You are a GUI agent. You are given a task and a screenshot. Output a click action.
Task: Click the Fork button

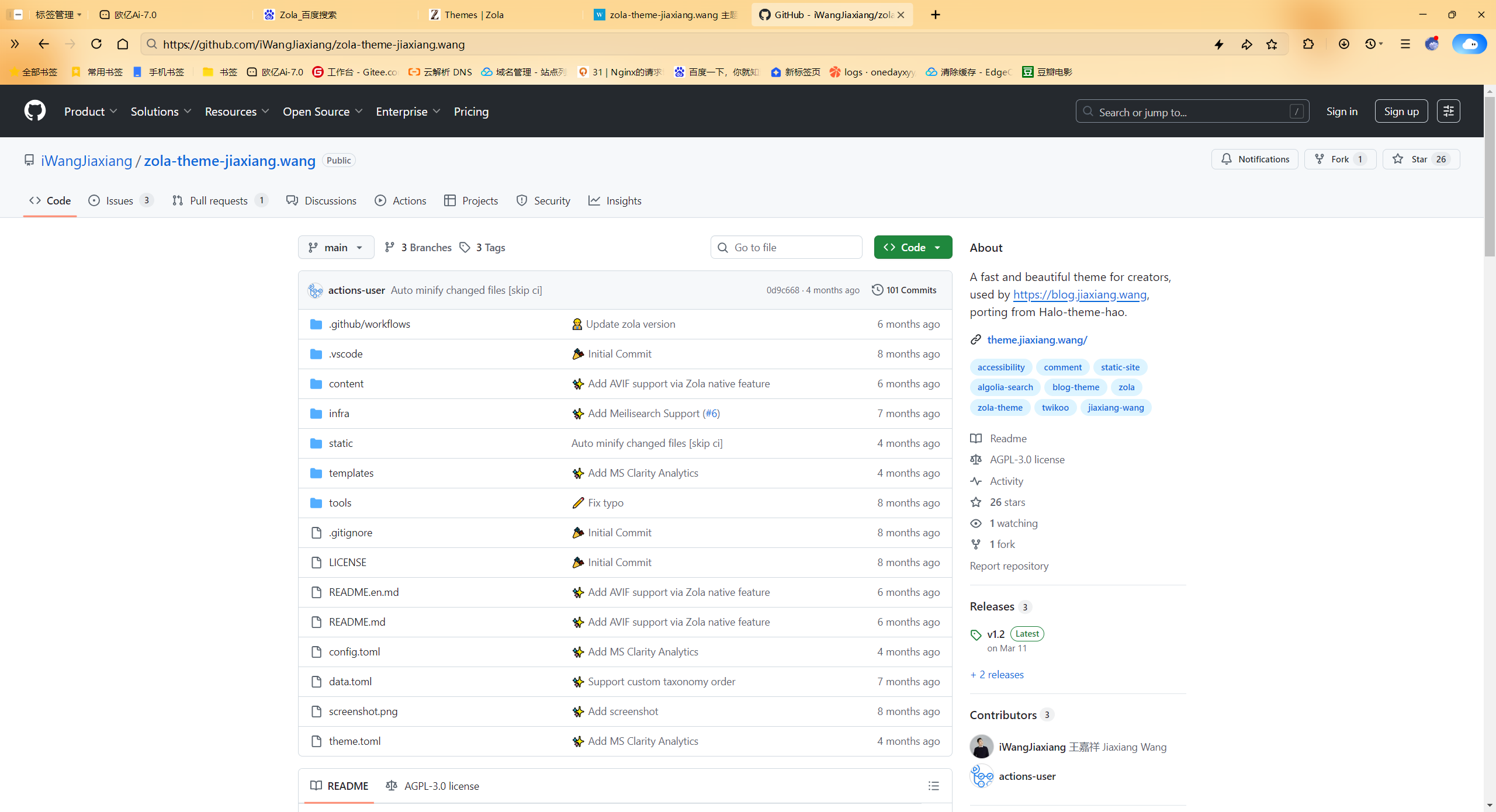pos(1340,159)
